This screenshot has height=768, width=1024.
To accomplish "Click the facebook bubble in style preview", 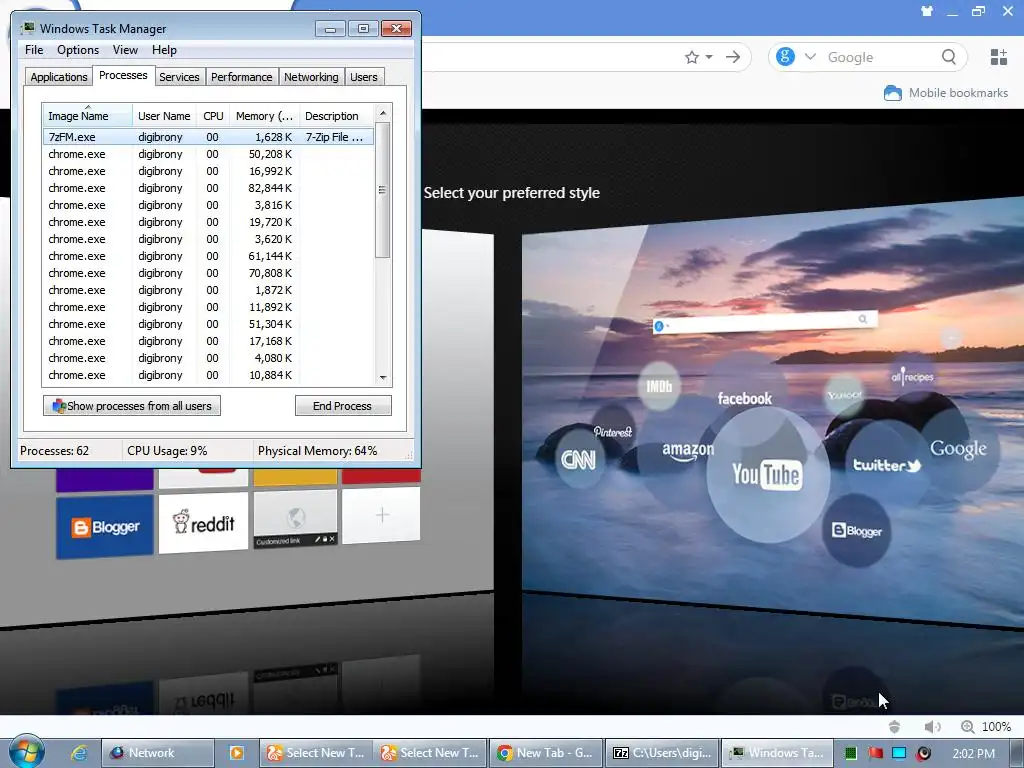I will tap(744, 398).
